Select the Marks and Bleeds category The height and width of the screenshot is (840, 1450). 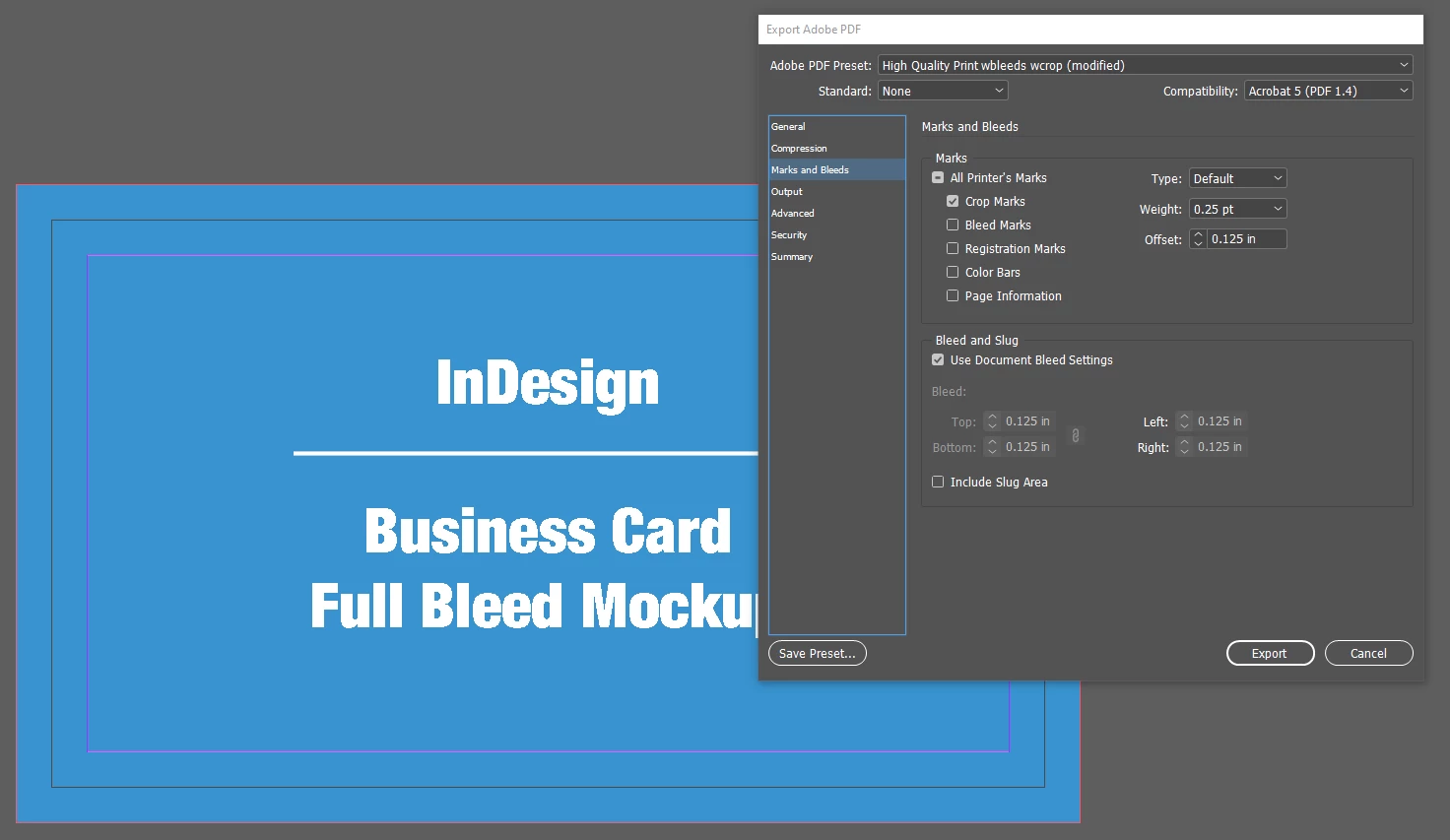tap(836, 170)
